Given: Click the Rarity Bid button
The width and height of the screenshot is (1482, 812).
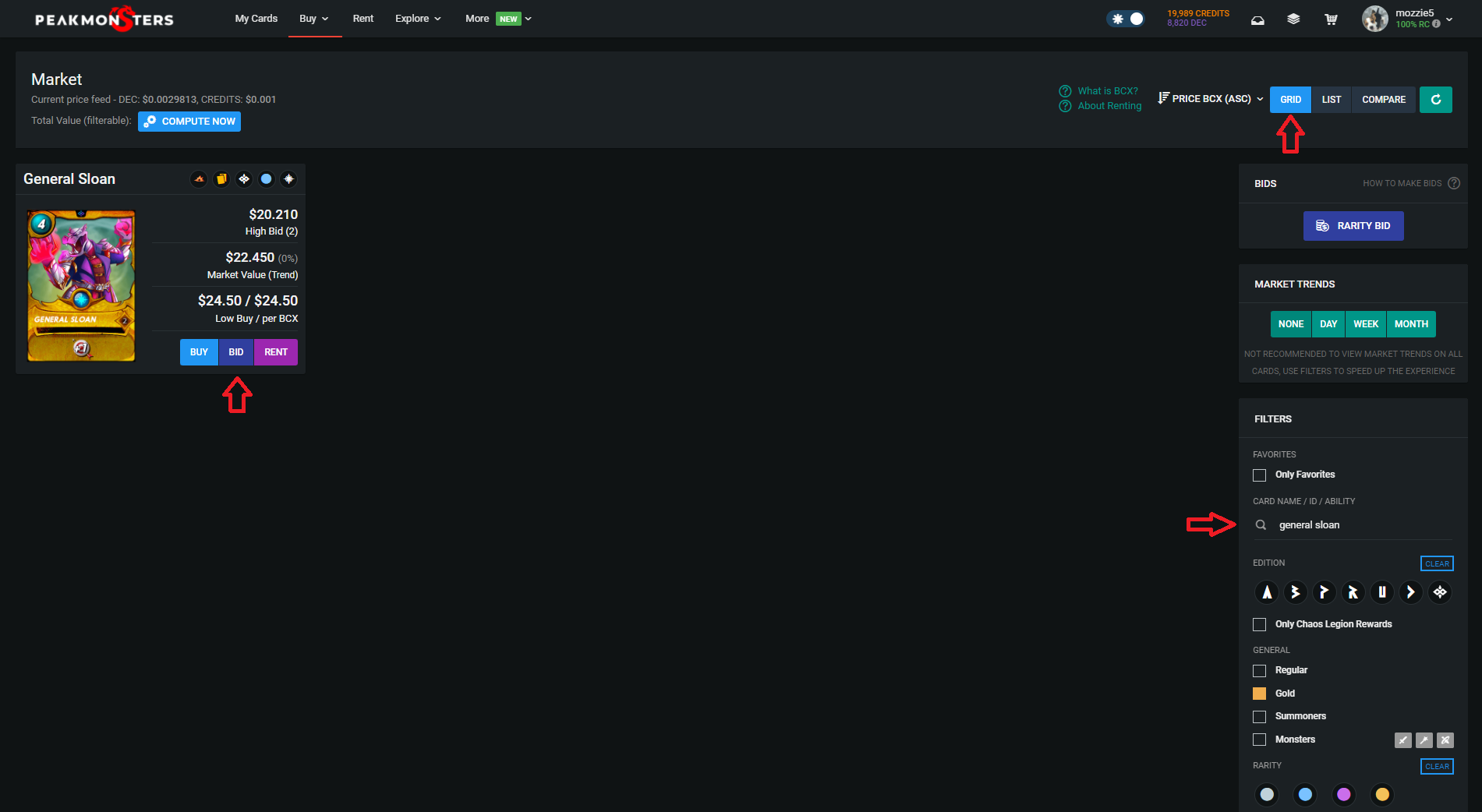Looking at the screenshot, I should (x=1353, y=226).
